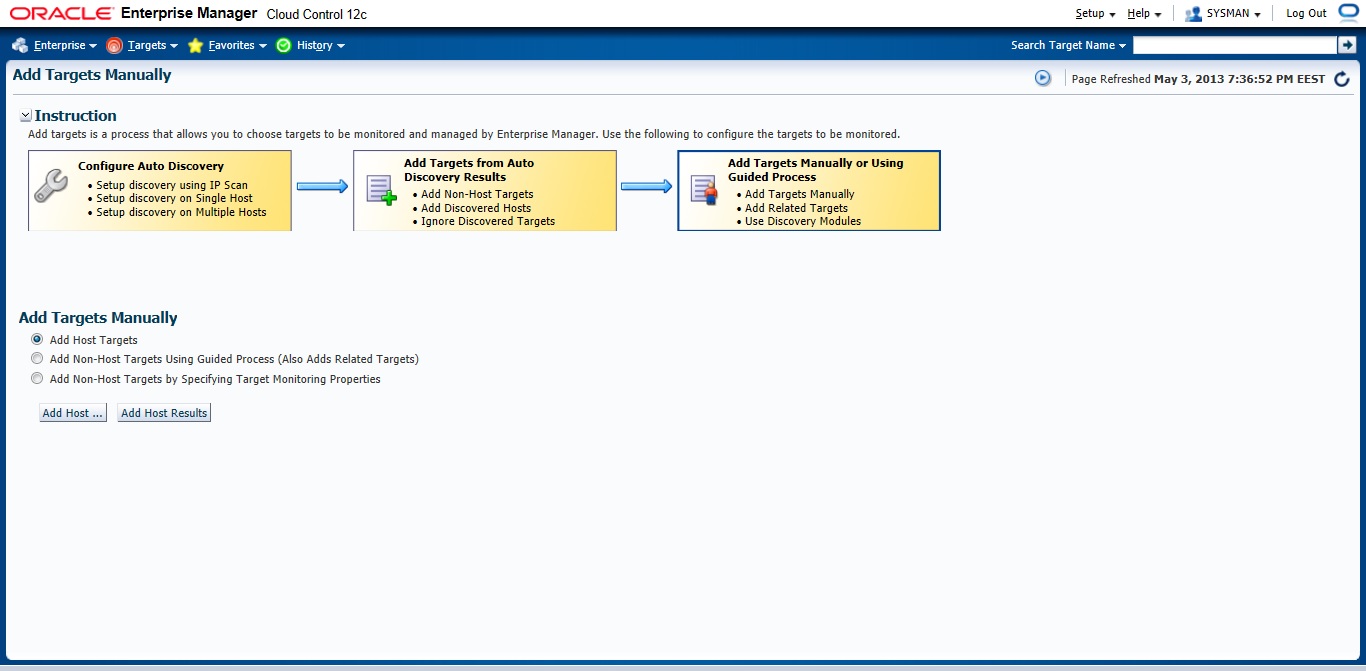The height and width of the screenshot is (671, 1366).
Task: Click the green History icon
Action: click(x=284, y=46)
